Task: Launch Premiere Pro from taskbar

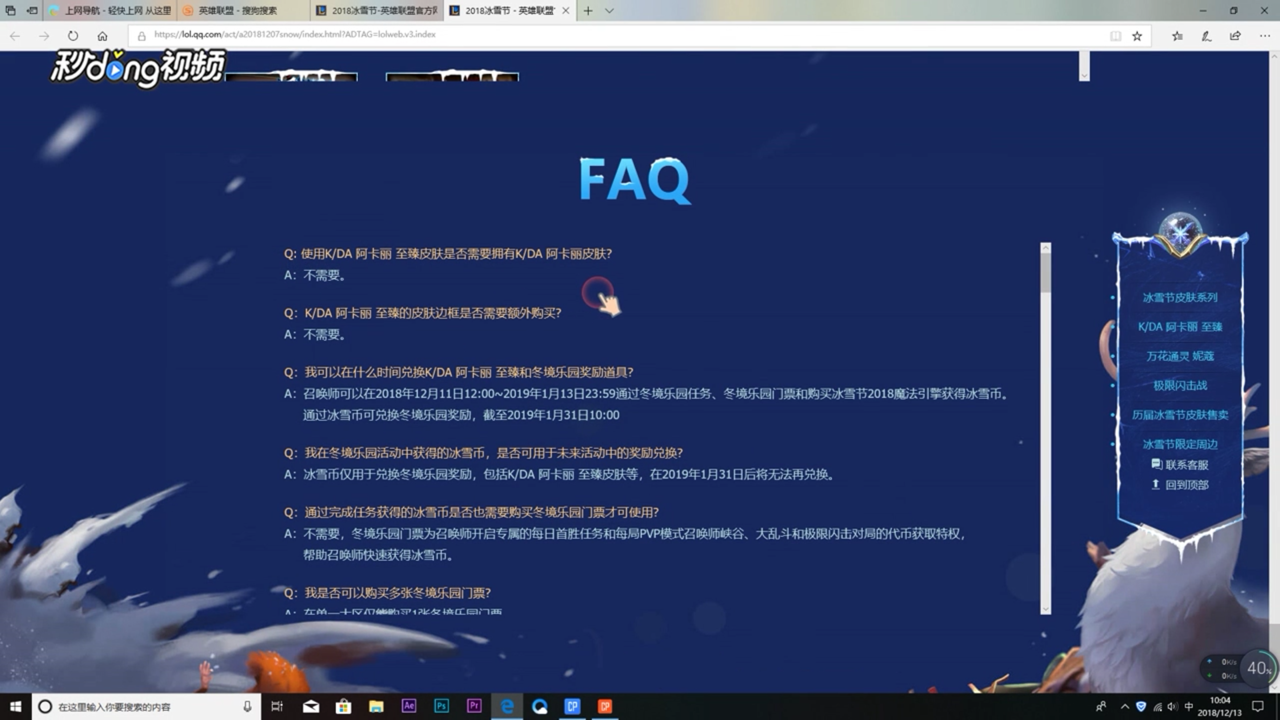Action: 474,706
